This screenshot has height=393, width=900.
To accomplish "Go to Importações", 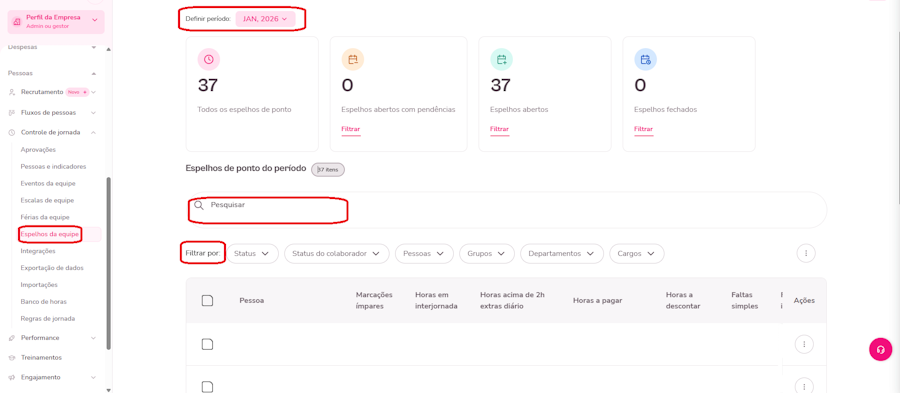I will (x=39, y=285).
